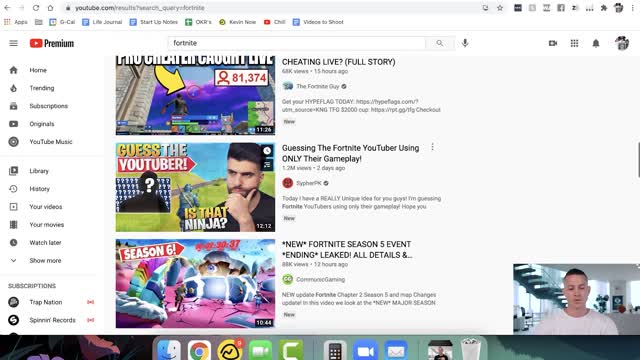This screenshot has width=640, height=360.
Task: Reload the page in Chrome
Action: pyautogui.click(x=36, y=8)
